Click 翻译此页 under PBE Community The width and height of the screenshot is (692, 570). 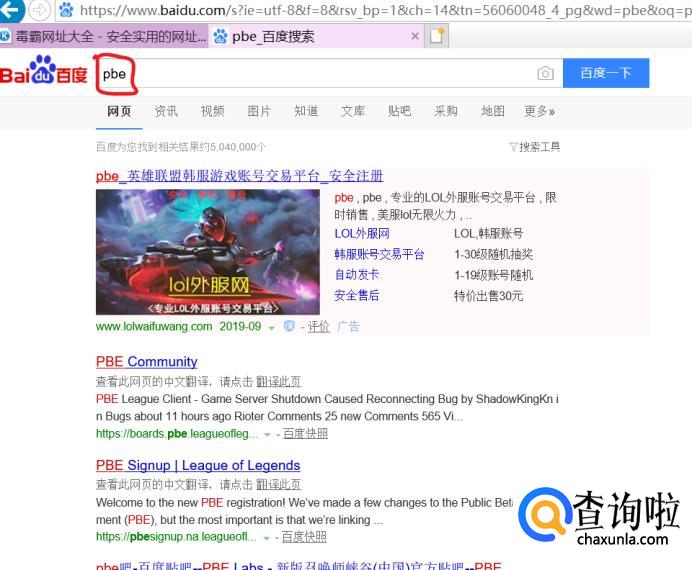click(279, 381)
